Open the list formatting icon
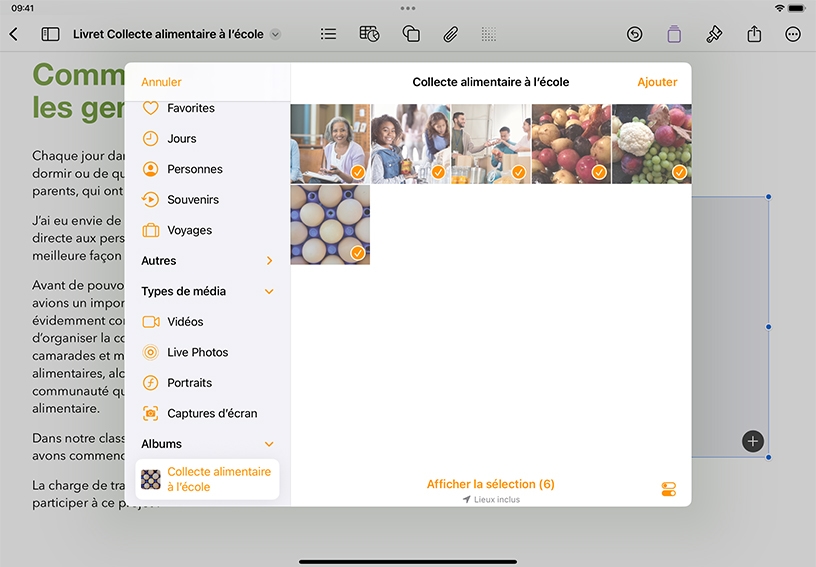Screen dimensions: 816x567 [x=328, y=34]
